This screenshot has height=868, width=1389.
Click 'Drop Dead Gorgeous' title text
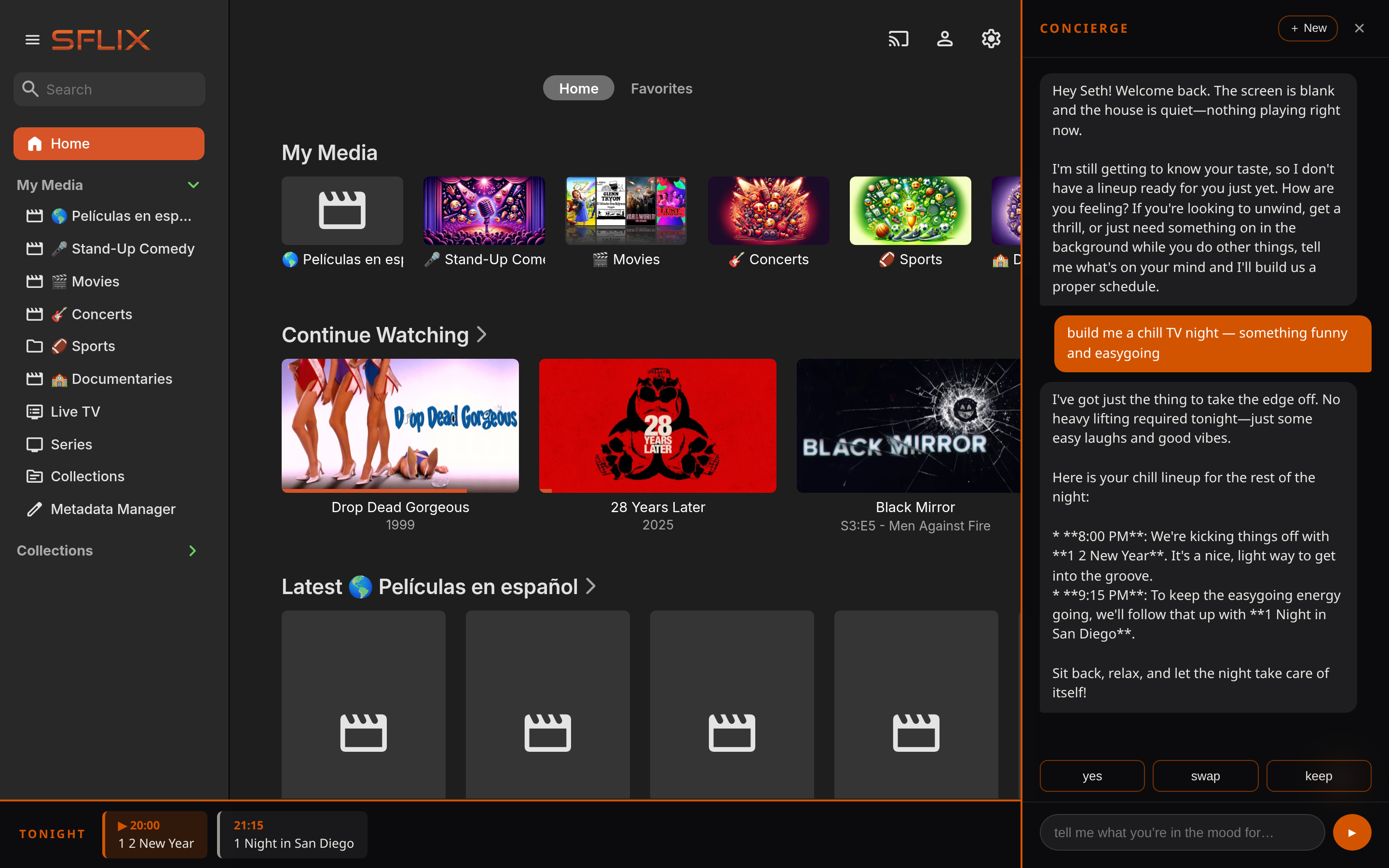point(400,507)
